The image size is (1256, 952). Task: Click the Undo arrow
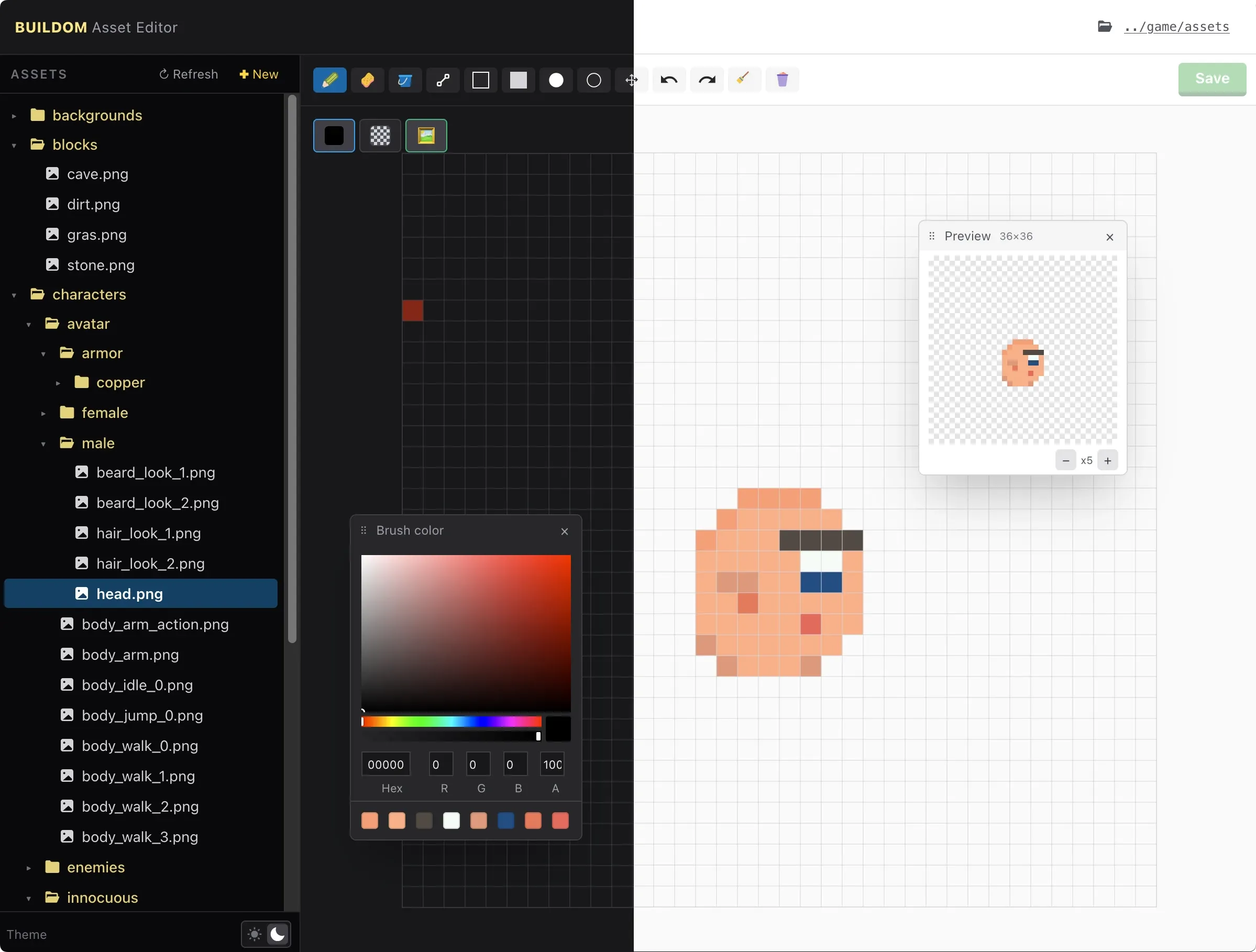click(669, 80)
